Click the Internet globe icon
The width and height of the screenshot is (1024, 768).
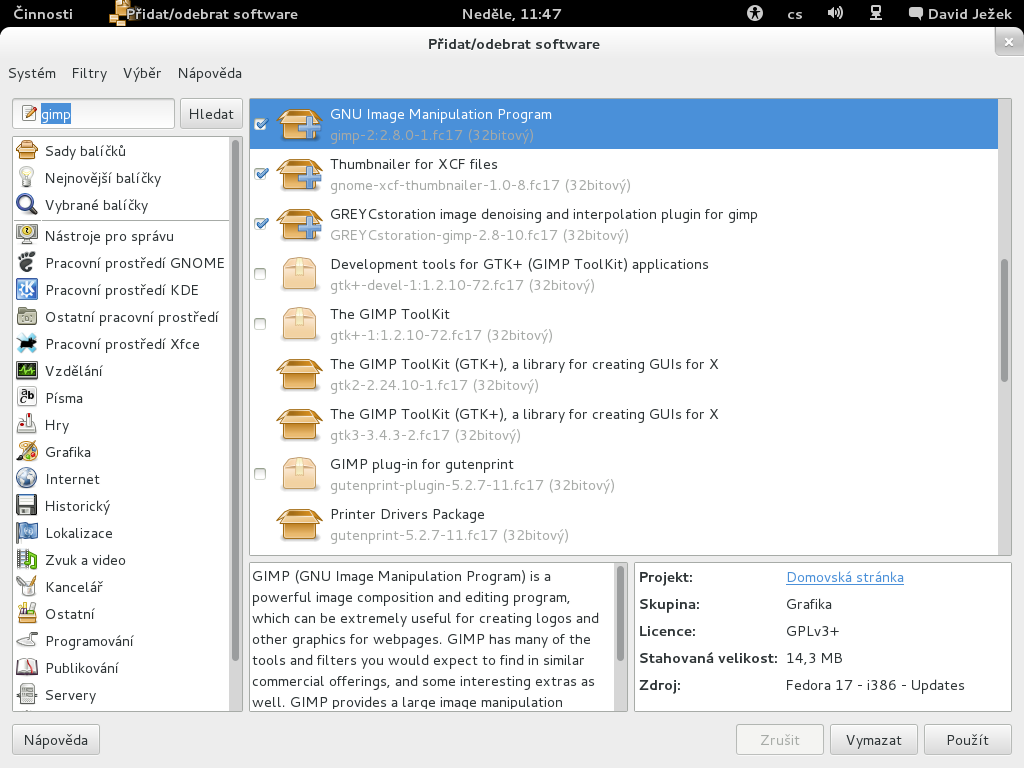click(x=27, y=479)
